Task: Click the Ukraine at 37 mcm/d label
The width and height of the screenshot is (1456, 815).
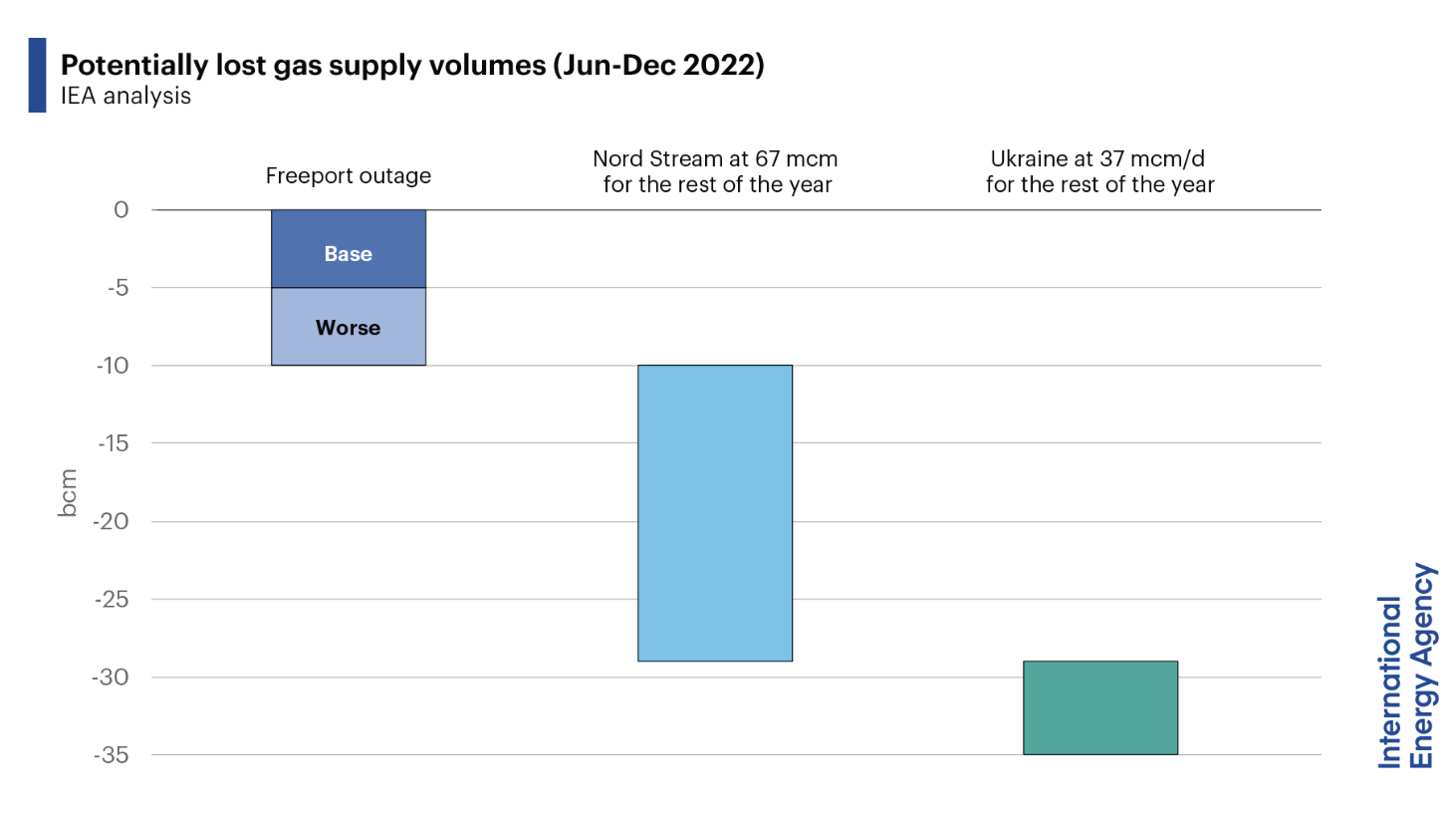Action: [x=1099, y=171]
